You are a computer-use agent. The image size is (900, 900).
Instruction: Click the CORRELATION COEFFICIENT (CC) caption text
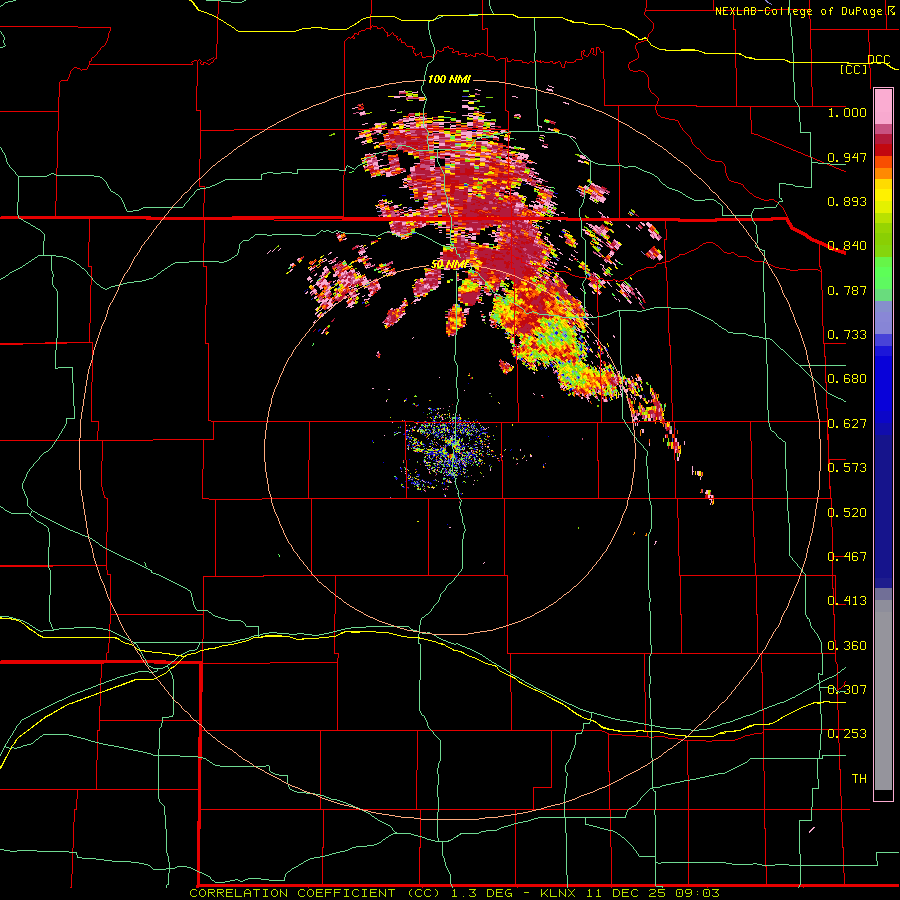(315, 893)
